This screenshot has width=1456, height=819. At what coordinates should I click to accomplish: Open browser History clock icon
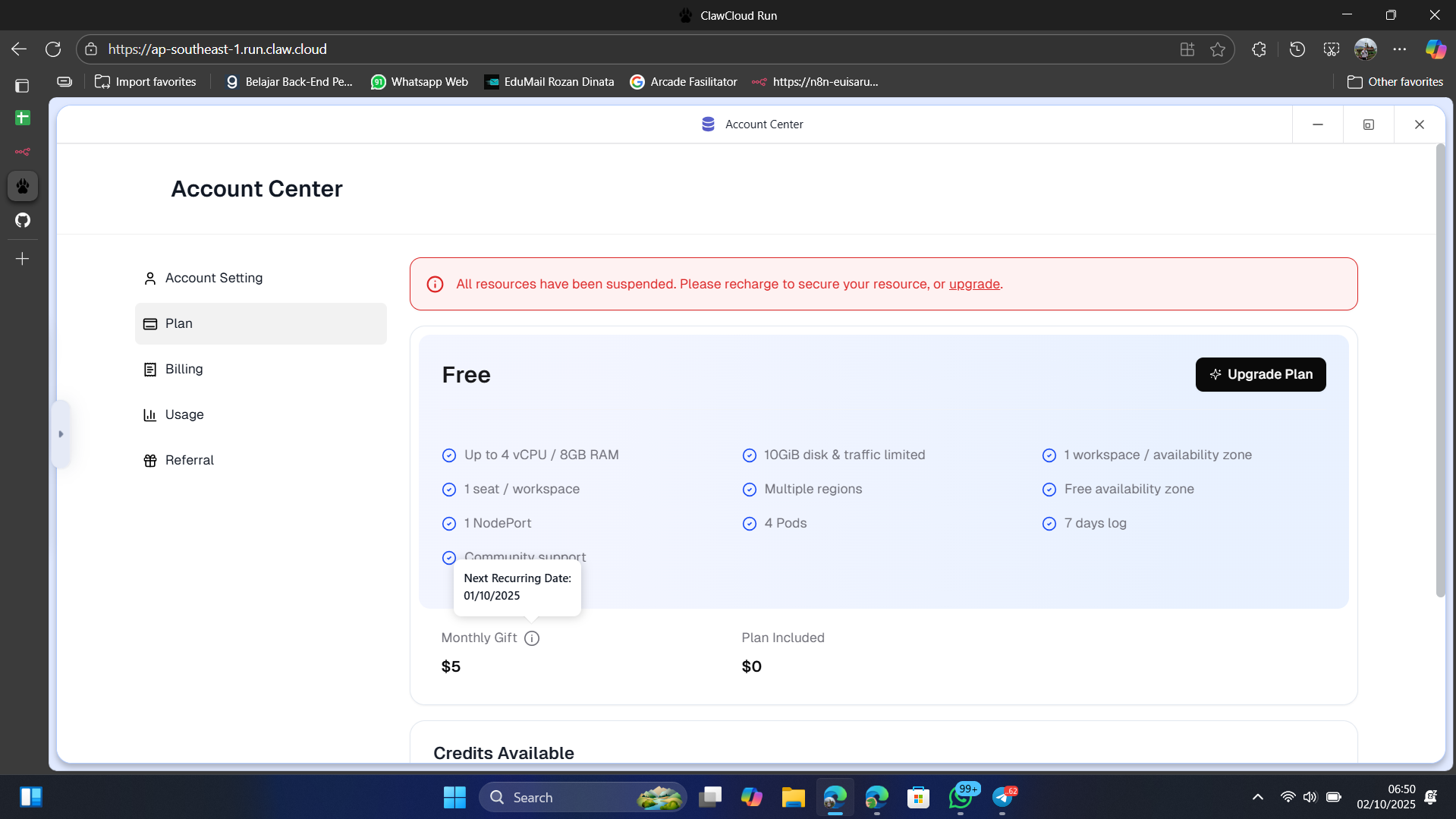tap(1297, 49)
